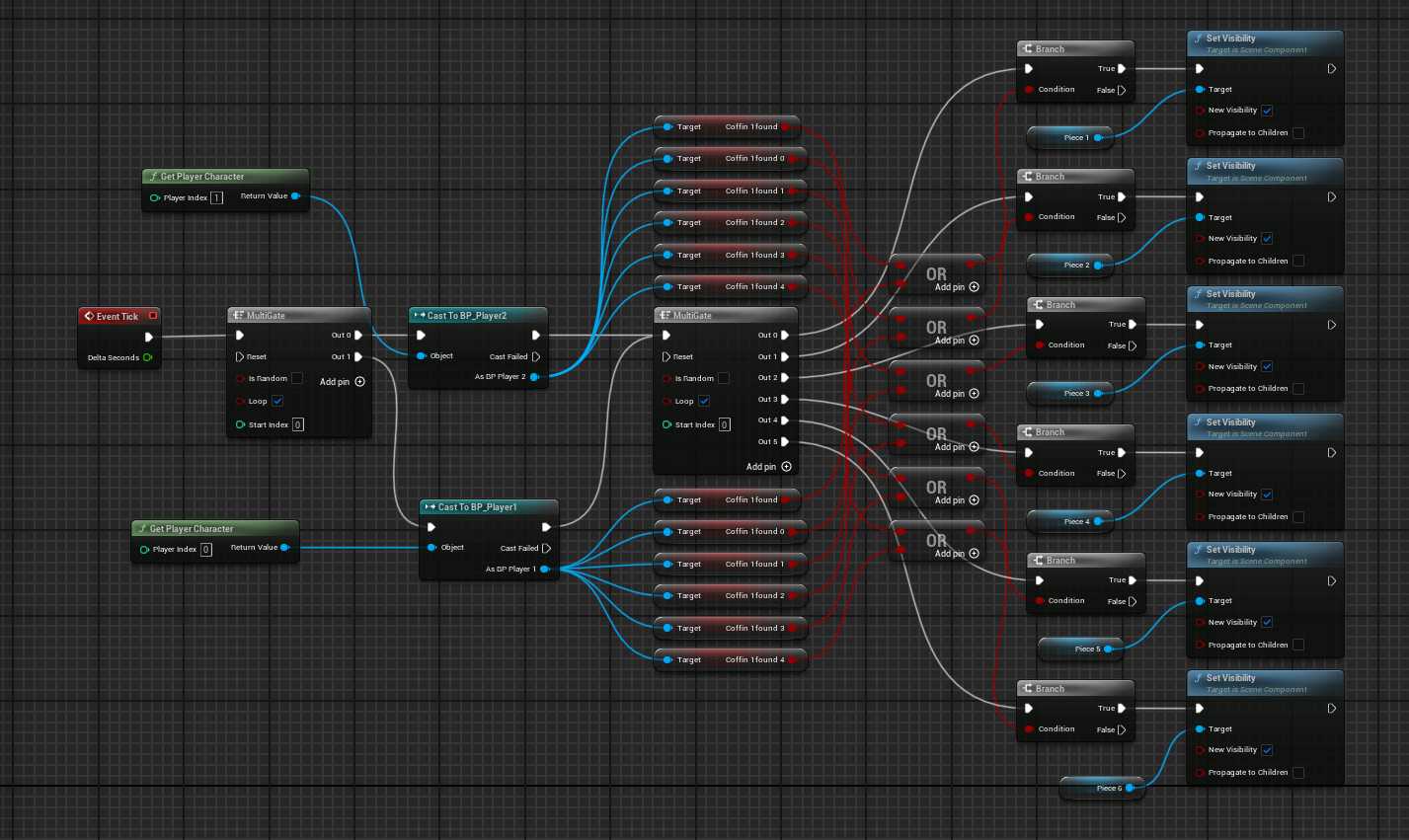Click Object pin on Cast To BP_Player1
This screenshot has height=840, width=1409.
point(432,547)
